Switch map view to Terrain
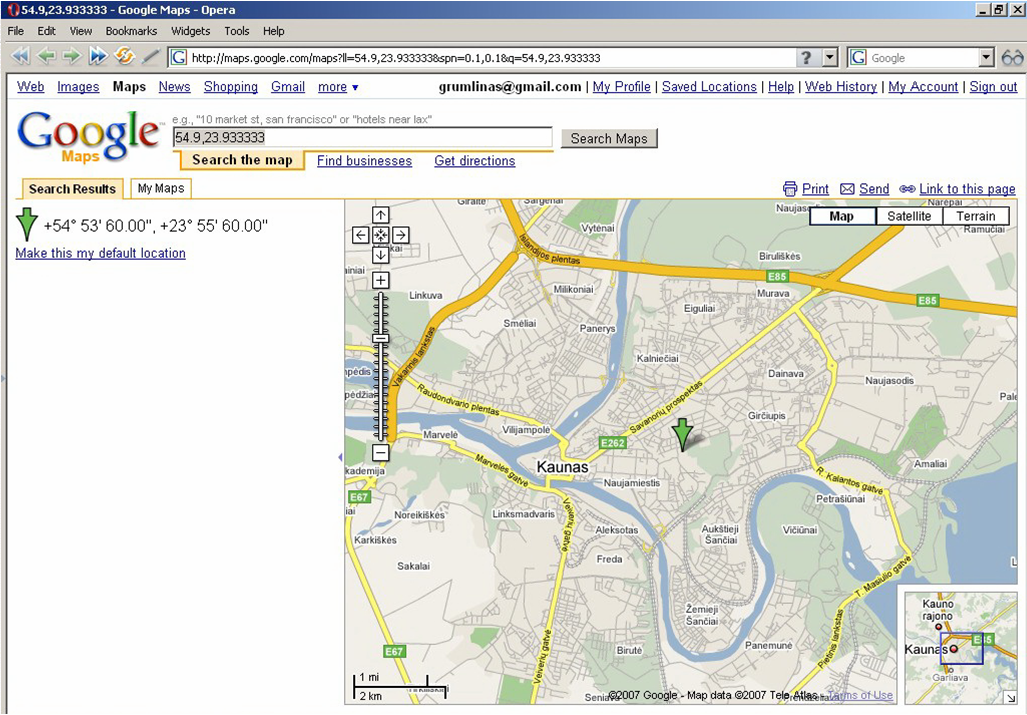 (976, 216)
